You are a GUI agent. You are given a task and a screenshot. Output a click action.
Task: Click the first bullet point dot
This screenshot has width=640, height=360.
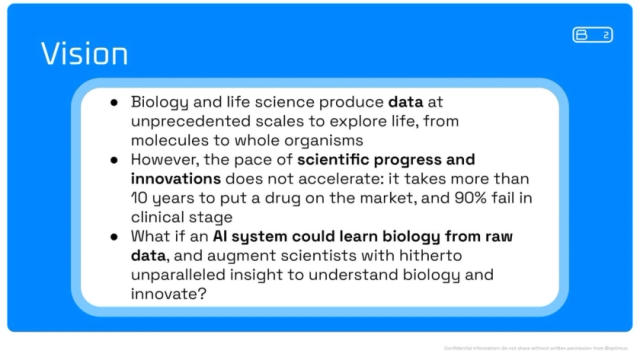[x=114, y=102]
